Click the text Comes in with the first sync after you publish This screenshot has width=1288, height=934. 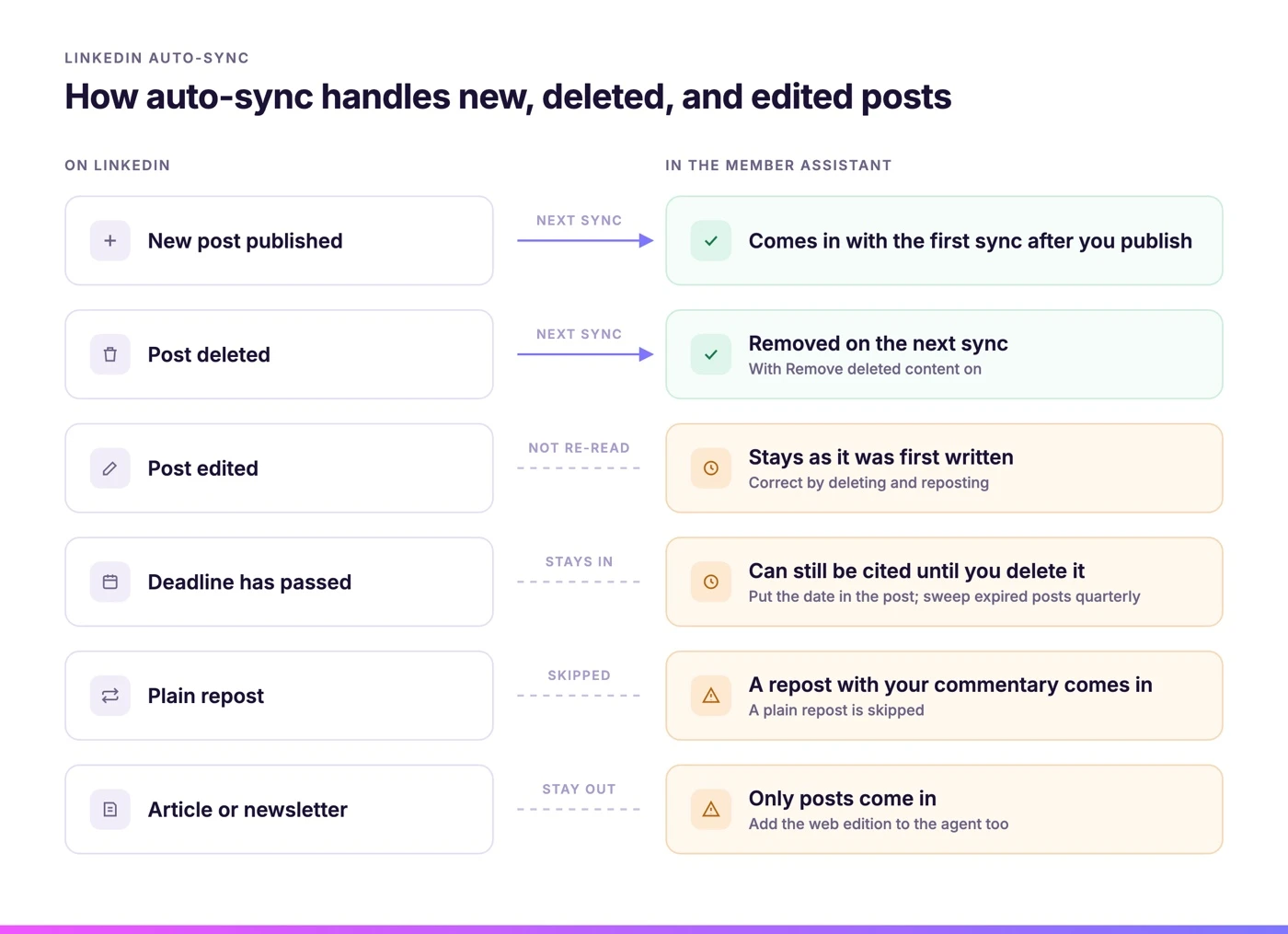coord(970,241)
